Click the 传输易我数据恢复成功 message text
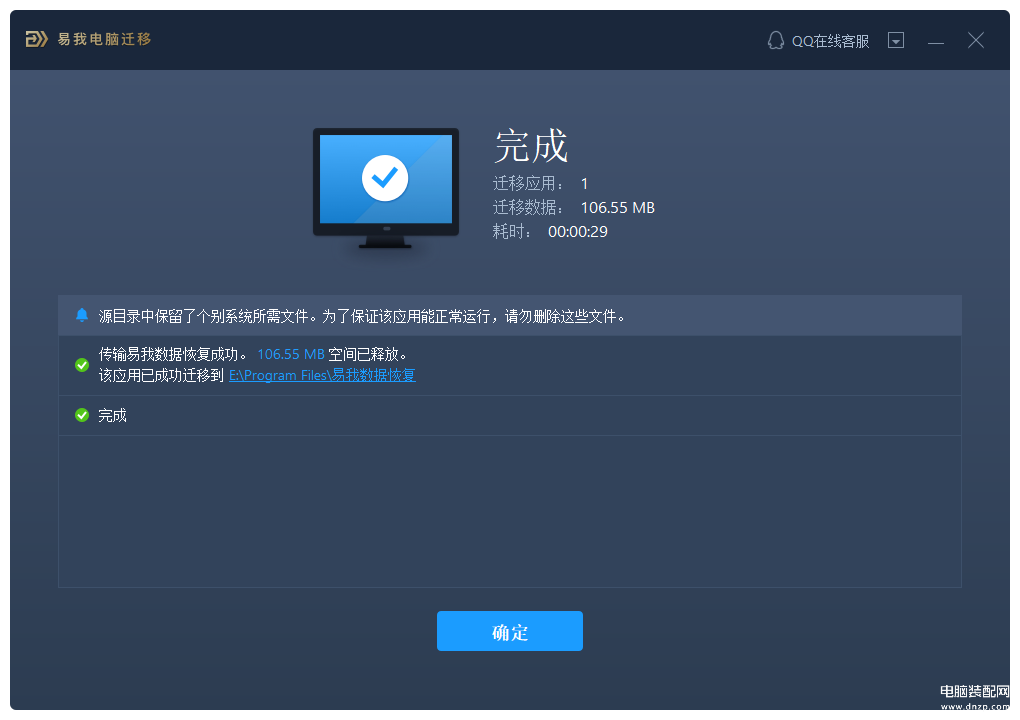This screenshot has height=720, width=1020. tap(173, 354)
